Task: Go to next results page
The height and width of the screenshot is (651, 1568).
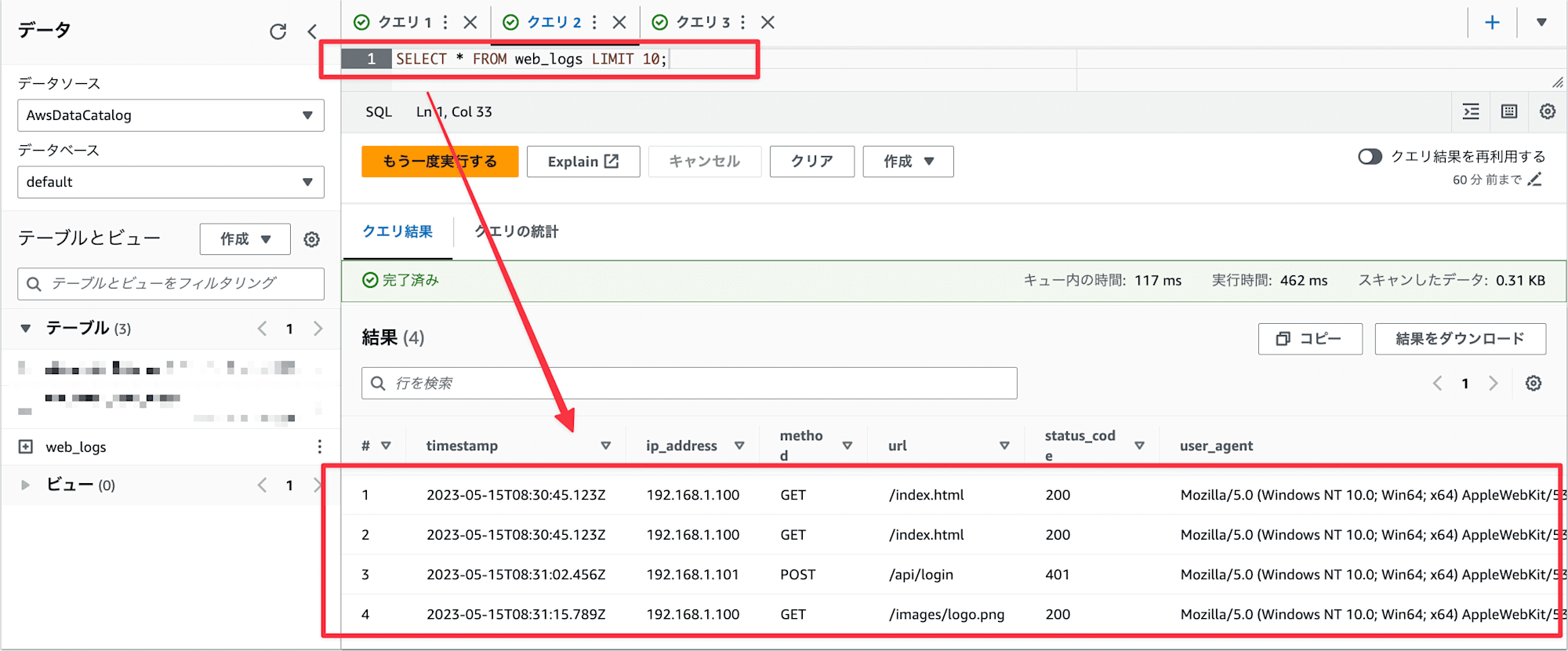Action: click(1493, 383)
